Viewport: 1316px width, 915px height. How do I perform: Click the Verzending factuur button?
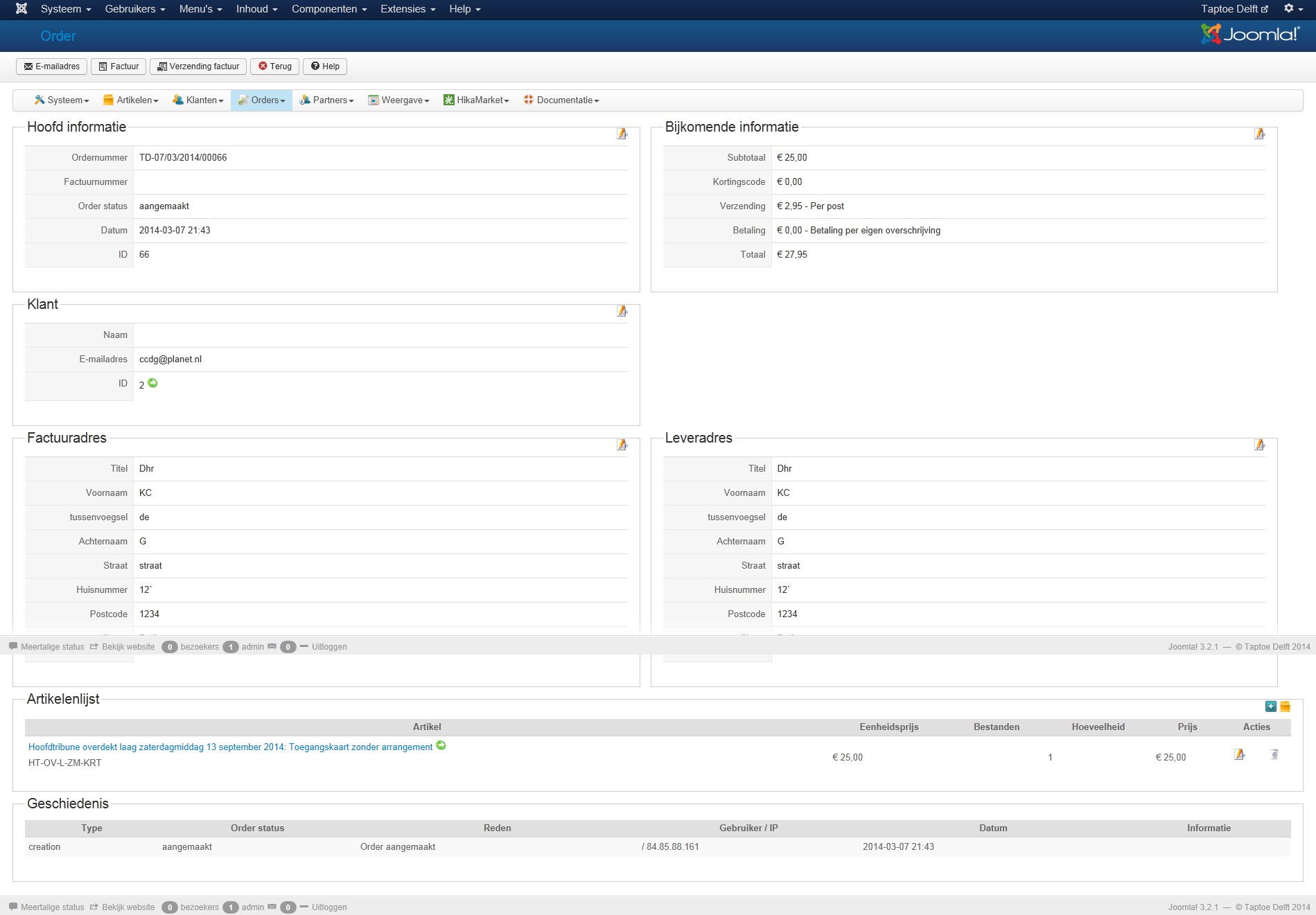198,66
